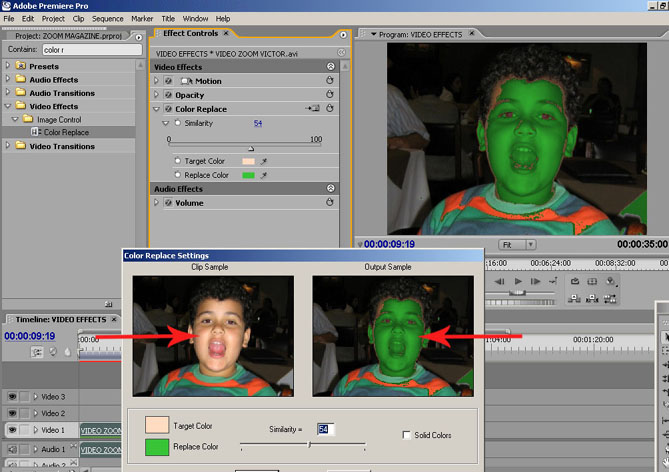This screenshot has width=669, height=472.
Task: Open the Sequence menu
Action: point(107,18)
